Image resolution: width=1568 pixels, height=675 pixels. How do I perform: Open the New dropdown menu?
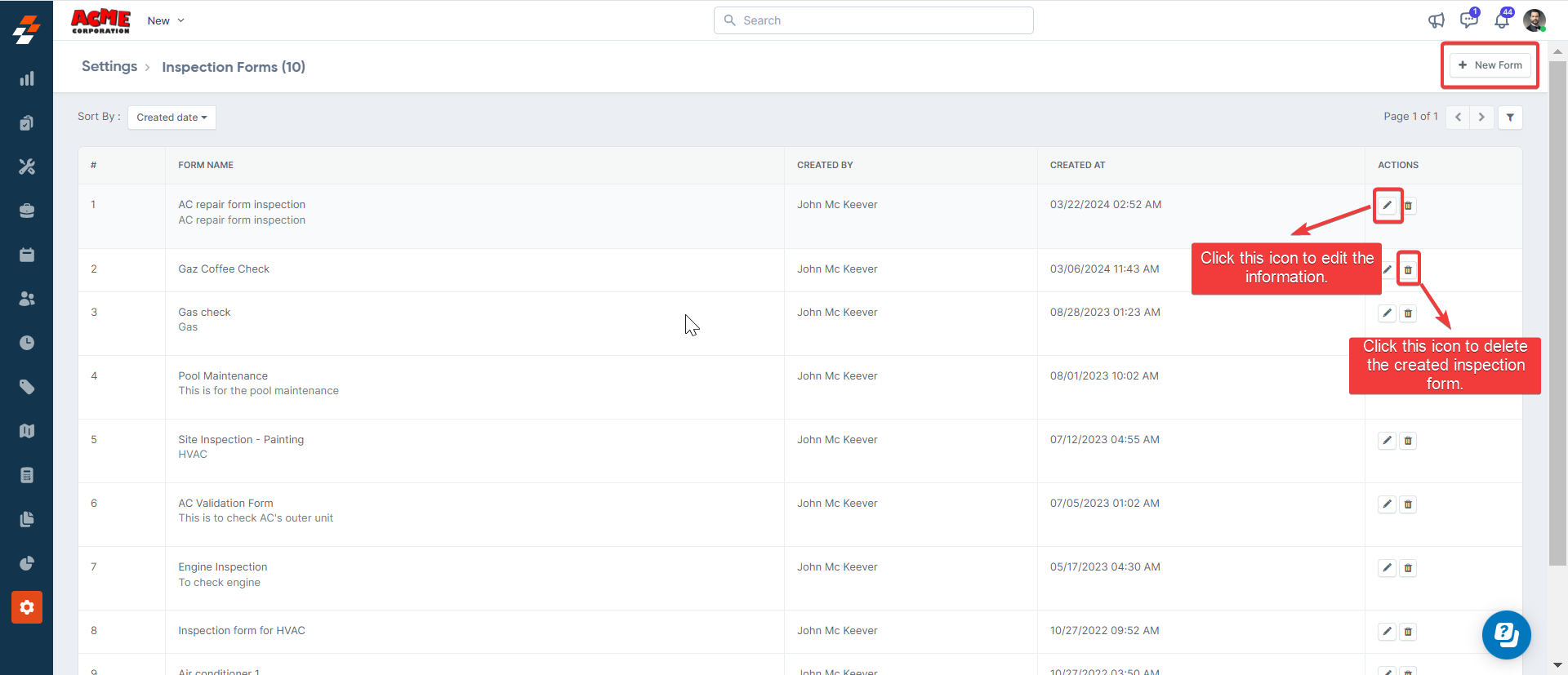click(166, 20)
